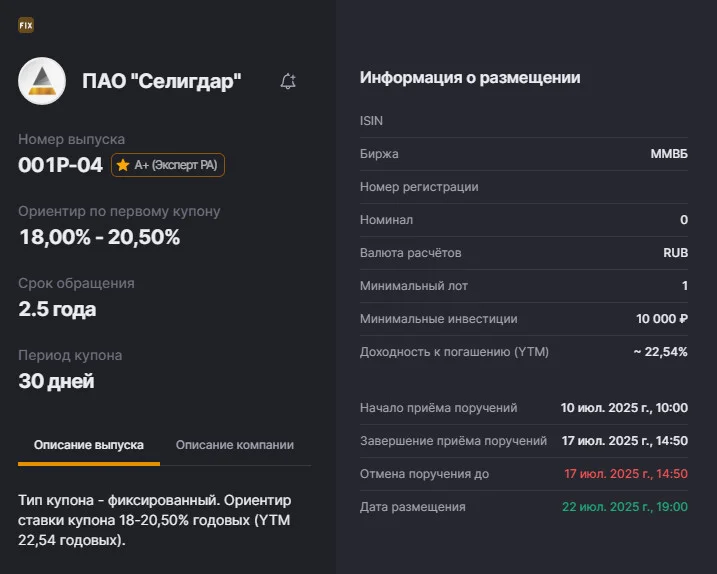
Task: Click the exchange value ММВБ
Action: (x=669, y=154)
